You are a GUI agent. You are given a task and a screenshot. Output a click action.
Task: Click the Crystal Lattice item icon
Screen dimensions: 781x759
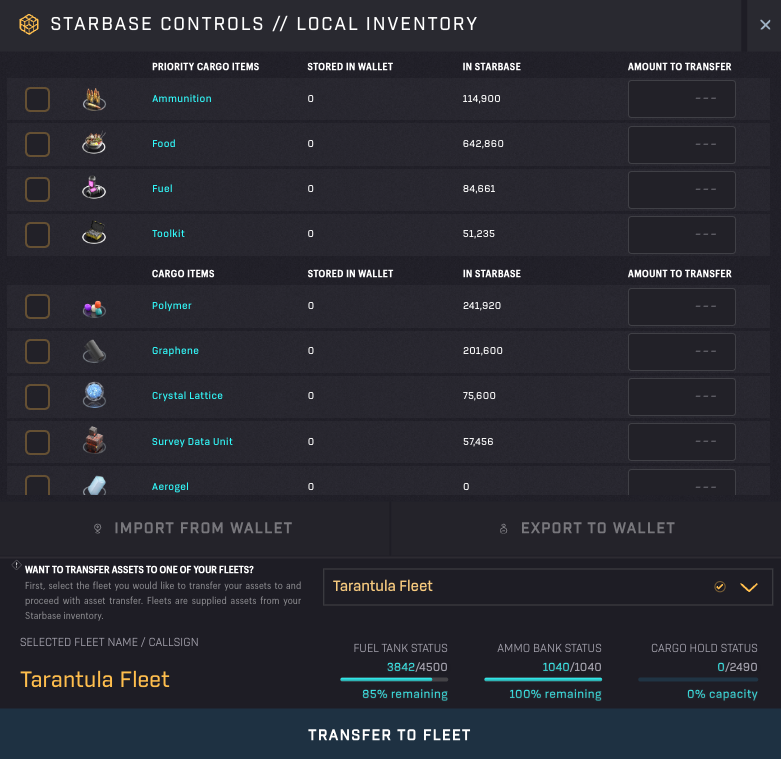click(x=94, y=395)
